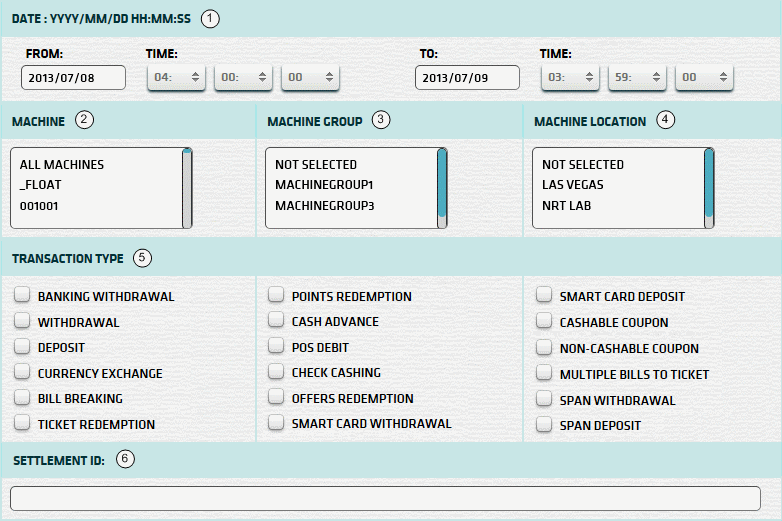Click the From date field 2013/07/08
Screen dimensions: 782x521
click(x=73, y=77)
